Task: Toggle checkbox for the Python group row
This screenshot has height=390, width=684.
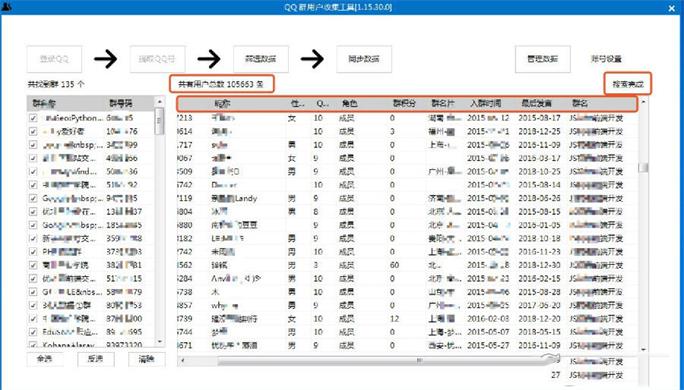Action: click(x=33, y=118)
